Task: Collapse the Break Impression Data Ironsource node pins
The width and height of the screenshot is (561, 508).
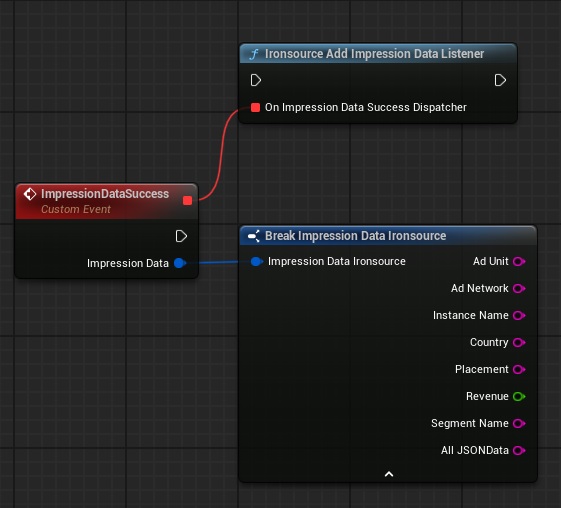Action: (x=389, y=474)
